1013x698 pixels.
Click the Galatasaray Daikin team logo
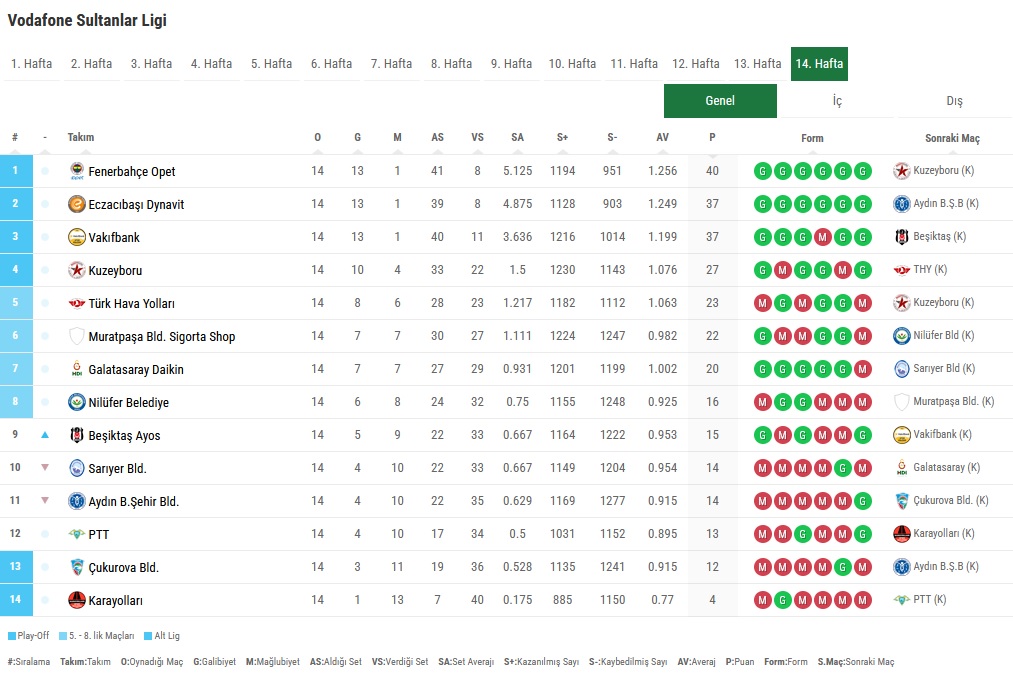77,369
